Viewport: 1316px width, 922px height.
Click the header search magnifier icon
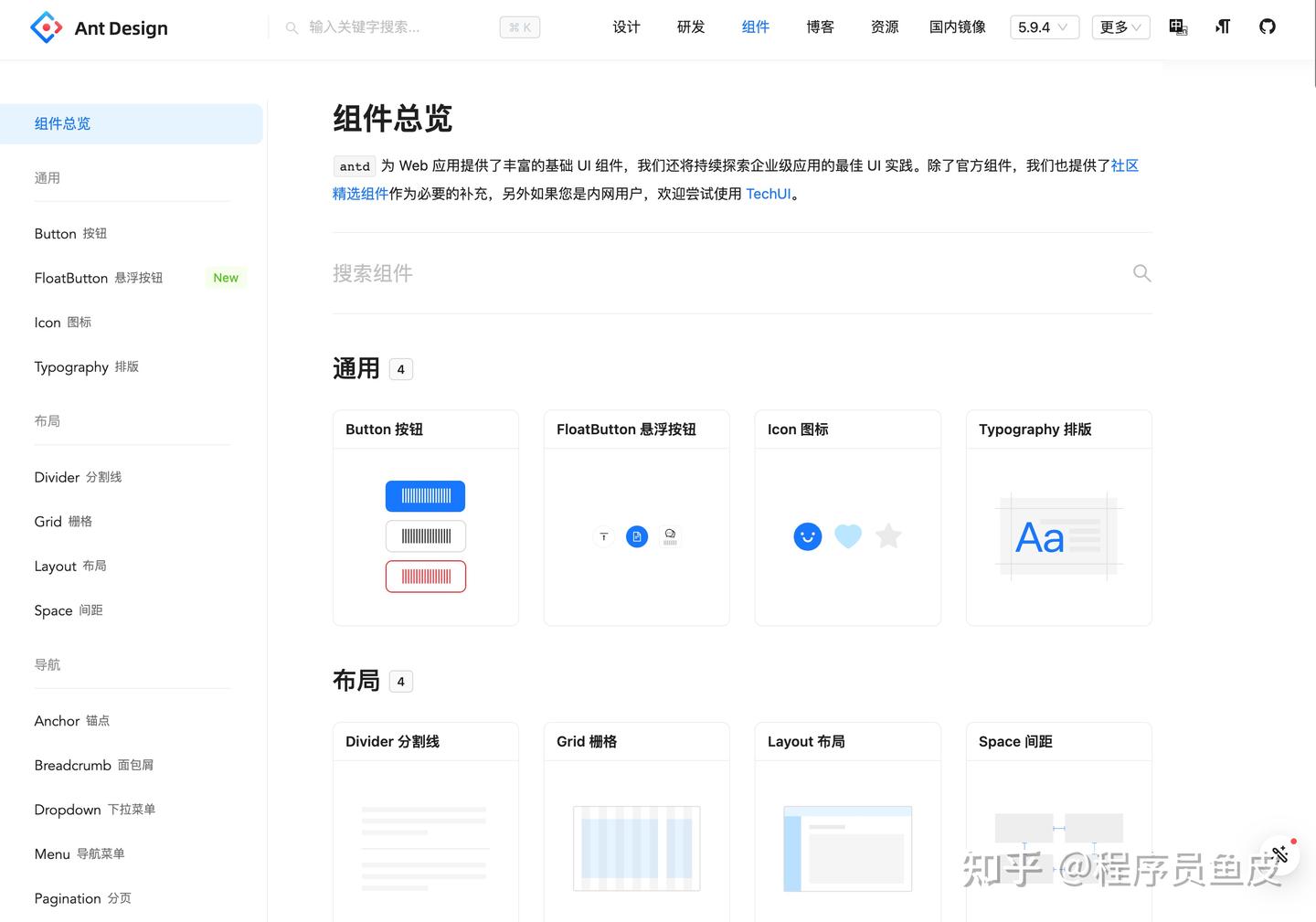tap(292, 28)
